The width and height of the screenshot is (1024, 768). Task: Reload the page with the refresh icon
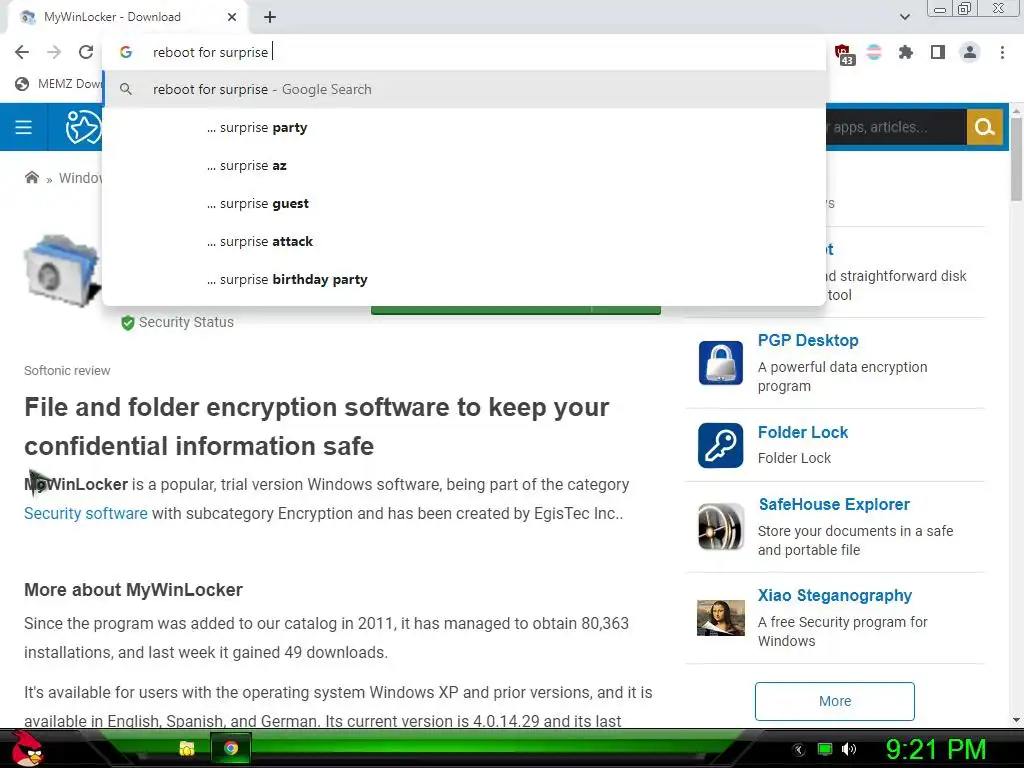[x=86, y=52]
